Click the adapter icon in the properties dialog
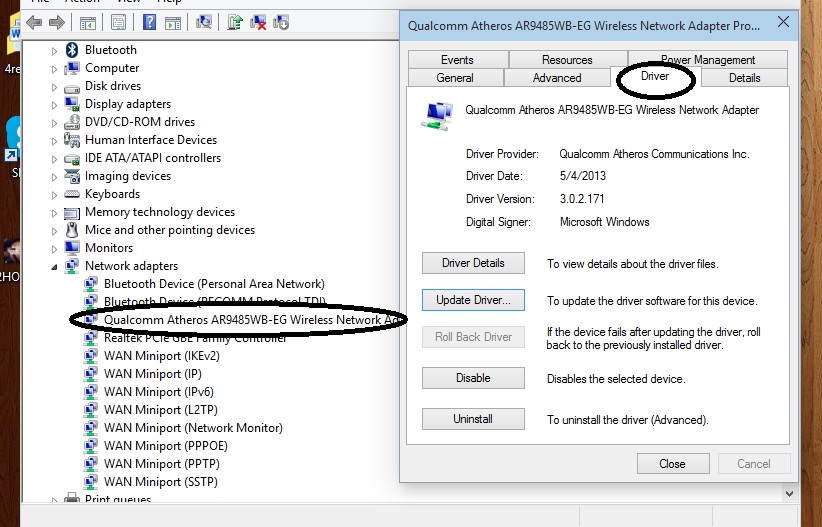Screen dimensions: 822x527 [x=437, y=116]
